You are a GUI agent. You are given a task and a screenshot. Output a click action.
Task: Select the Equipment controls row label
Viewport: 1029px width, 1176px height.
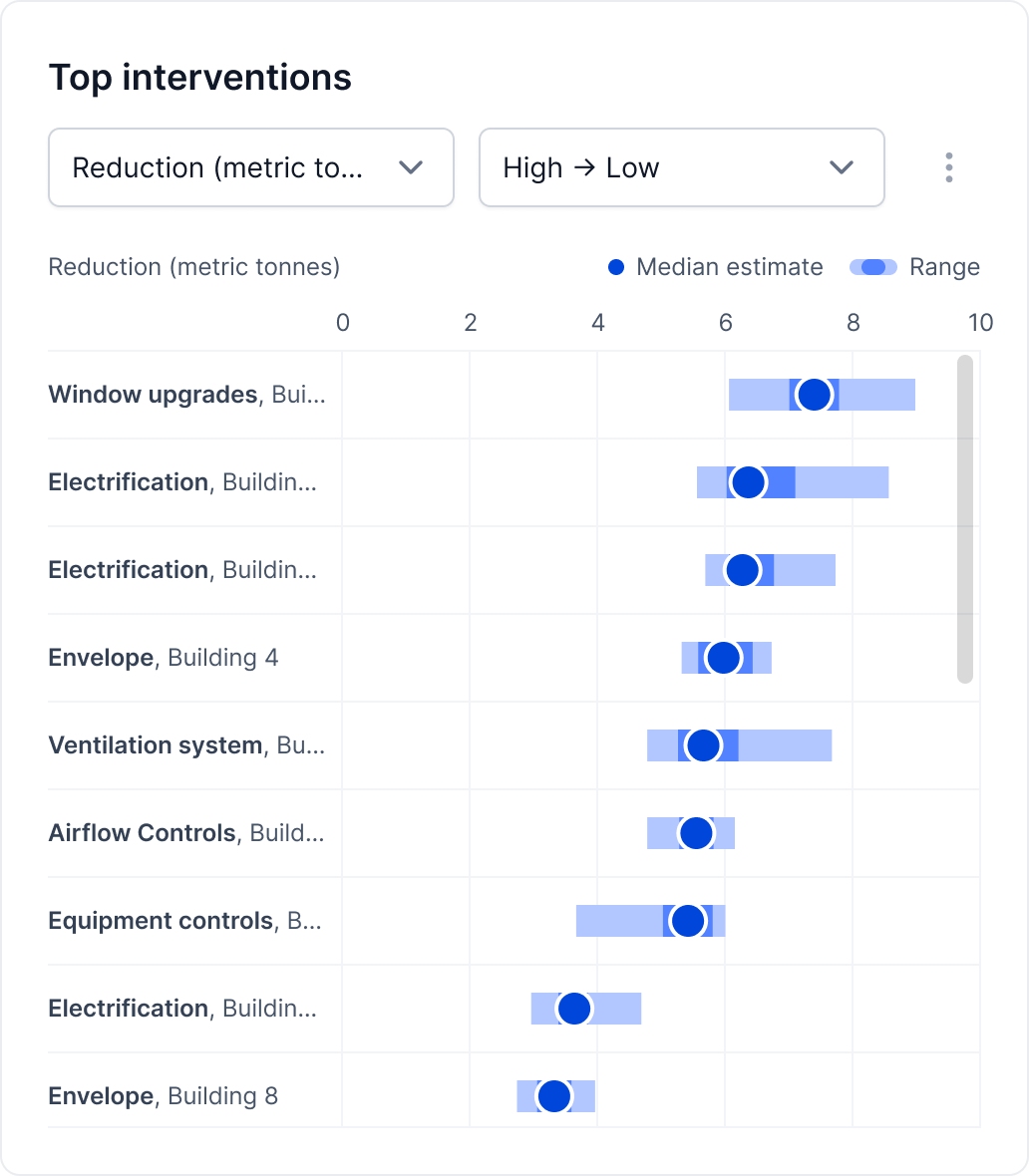[x=185, y=921]
